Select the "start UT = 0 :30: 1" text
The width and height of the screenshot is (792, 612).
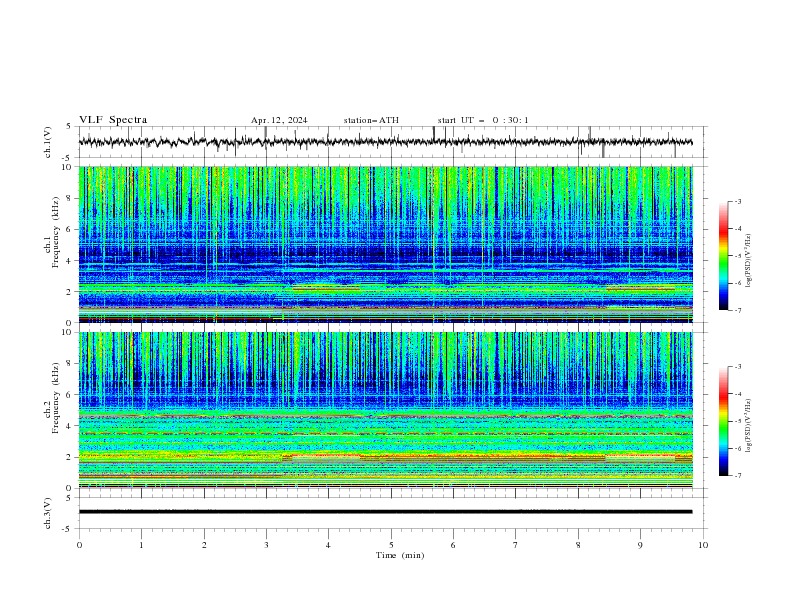click(x=483, y=120)
